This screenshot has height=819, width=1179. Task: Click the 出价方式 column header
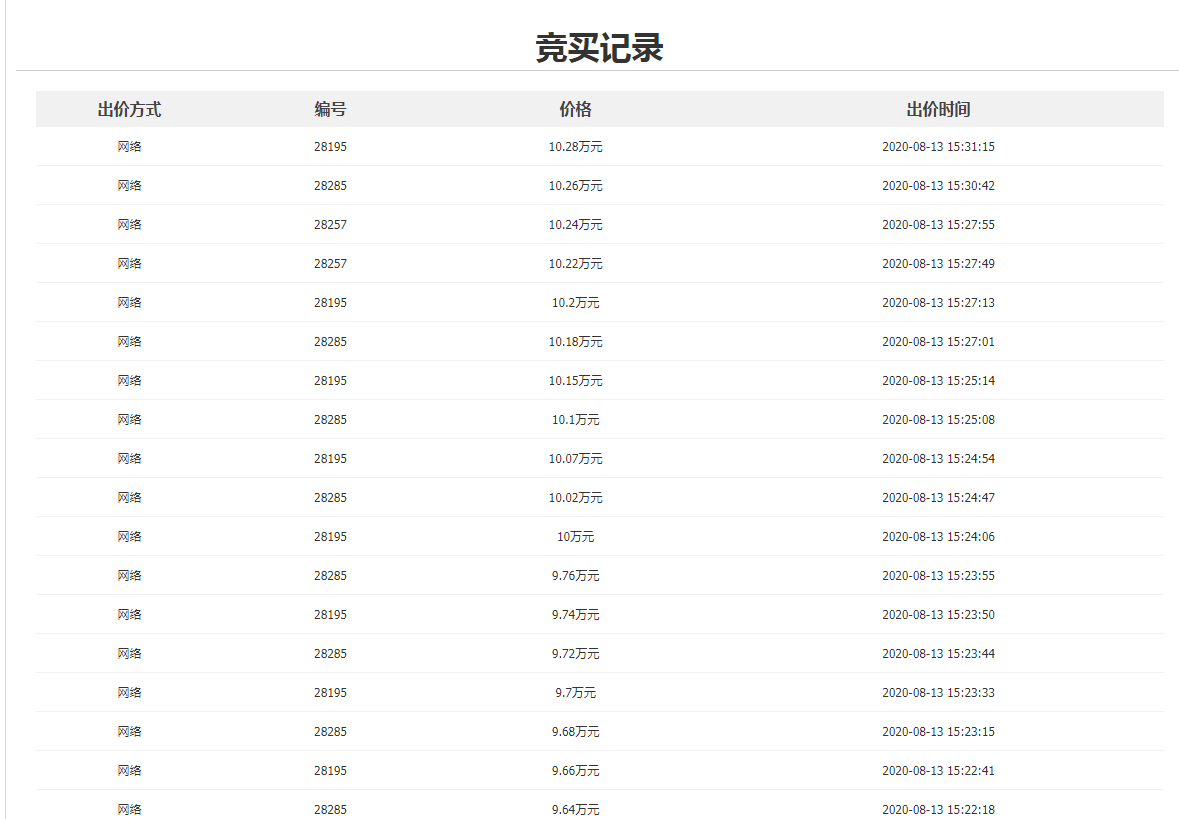coord(129,109)
